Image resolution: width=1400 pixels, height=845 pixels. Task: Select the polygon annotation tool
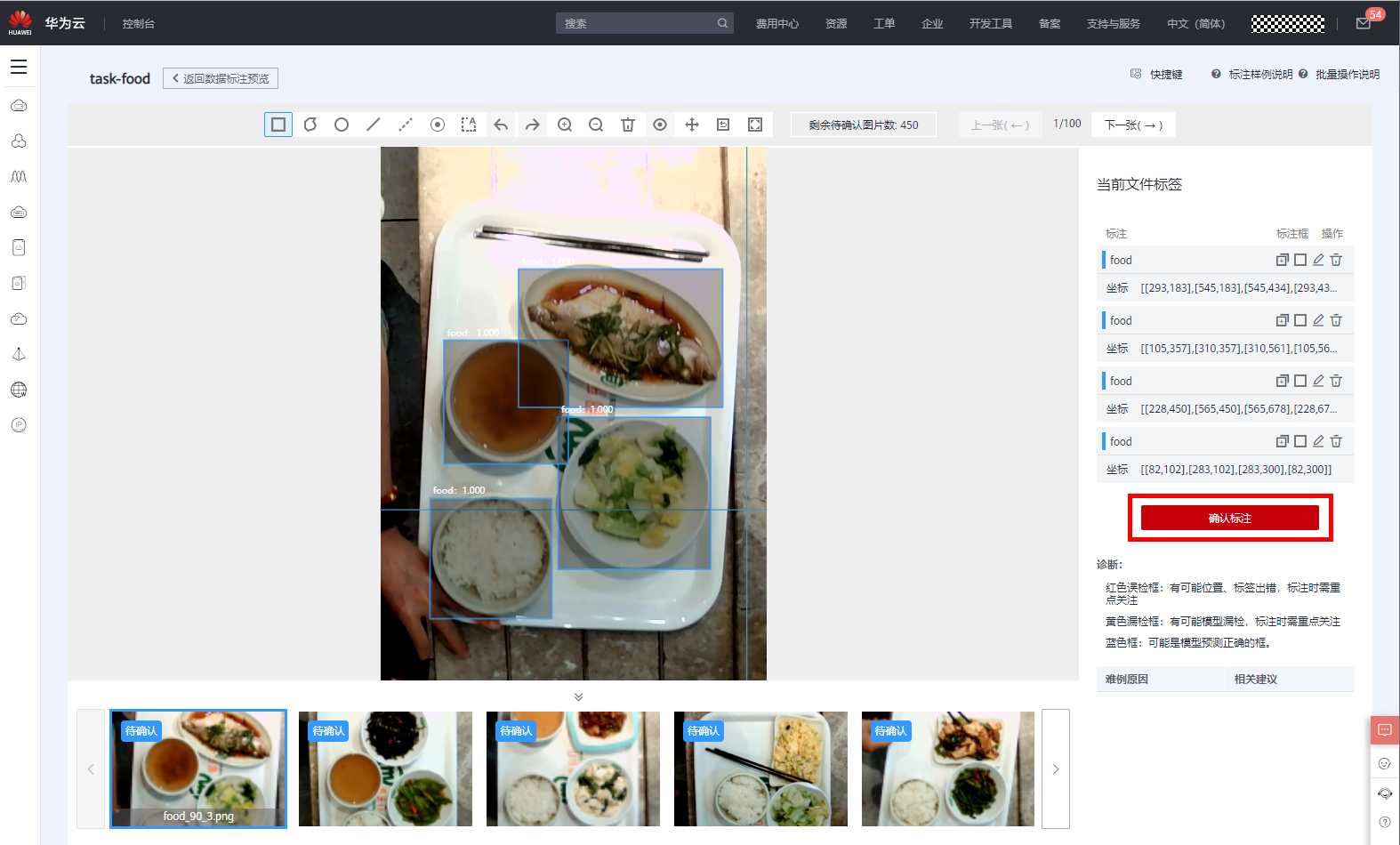tap(310, 125)
